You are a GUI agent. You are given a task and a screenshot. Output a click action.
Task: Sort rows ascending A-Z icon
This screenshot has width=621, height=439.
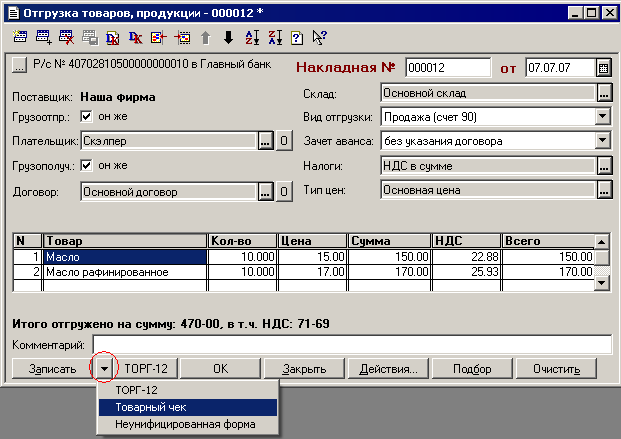coord(252,38)
